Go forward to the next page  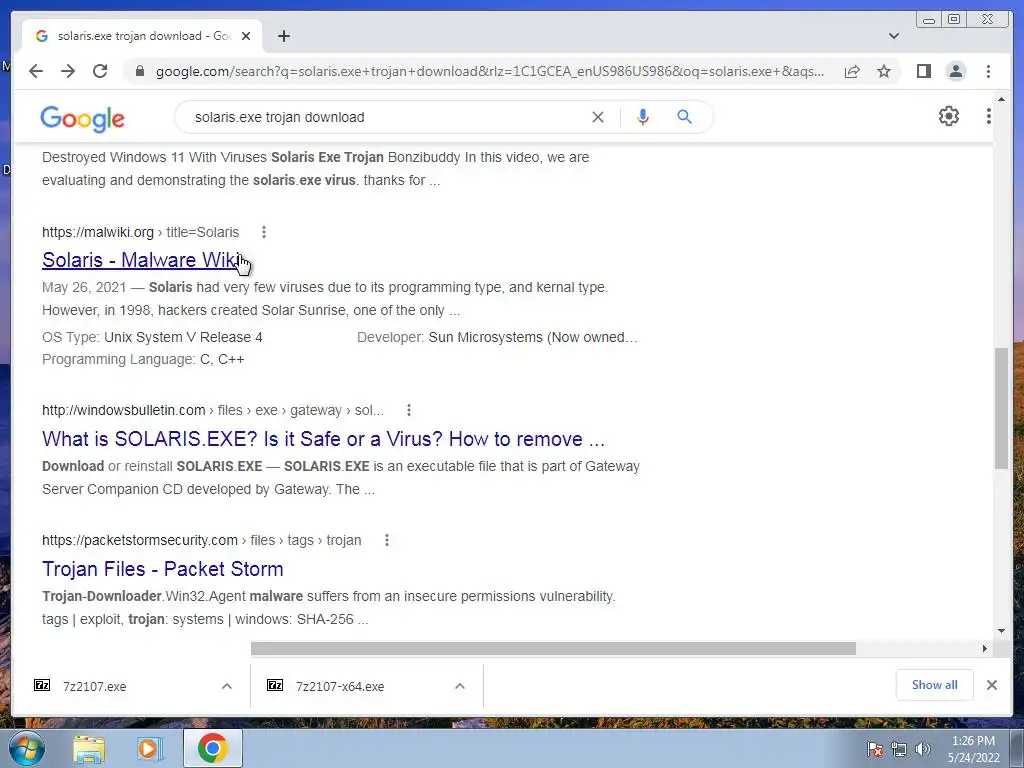(68, 71)
